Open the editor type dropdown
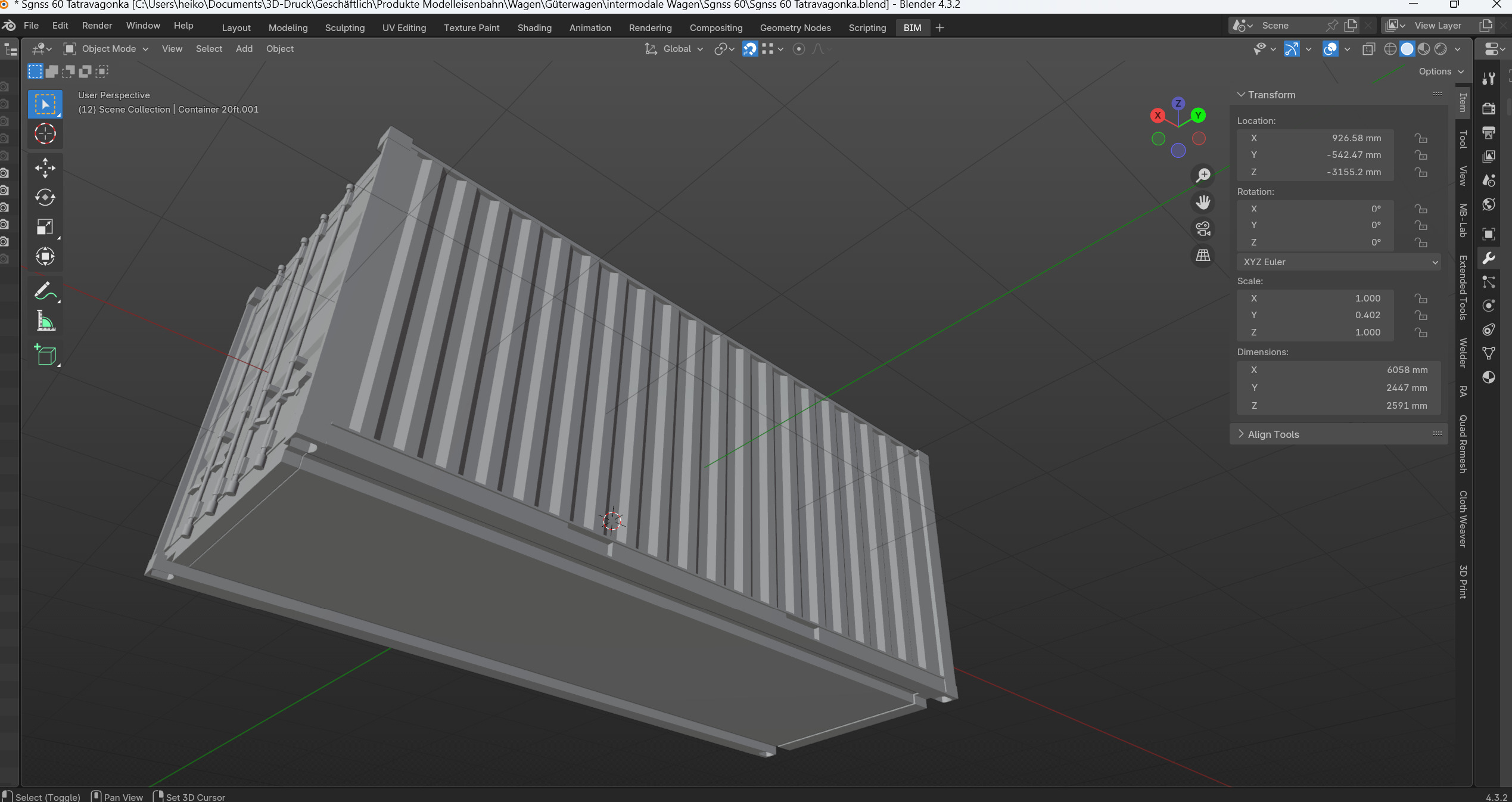This screenshot has height=802, width=1512. point(41,49)
